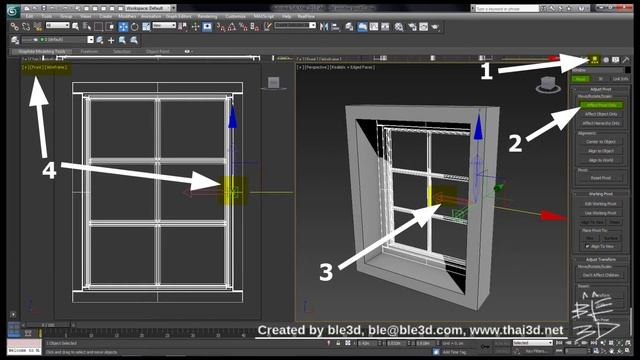This screenshot has height=360, width=640.
Task: Activate the Select and Manipulate tool
Action: coord(195,27)
